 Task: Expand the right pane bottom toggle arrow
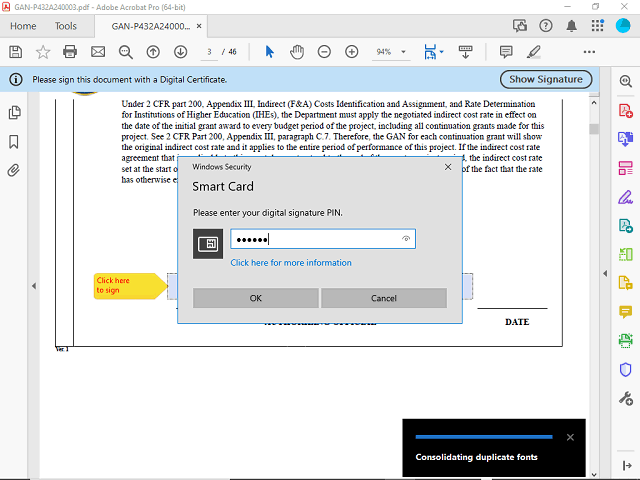click(x=627, y=465)
